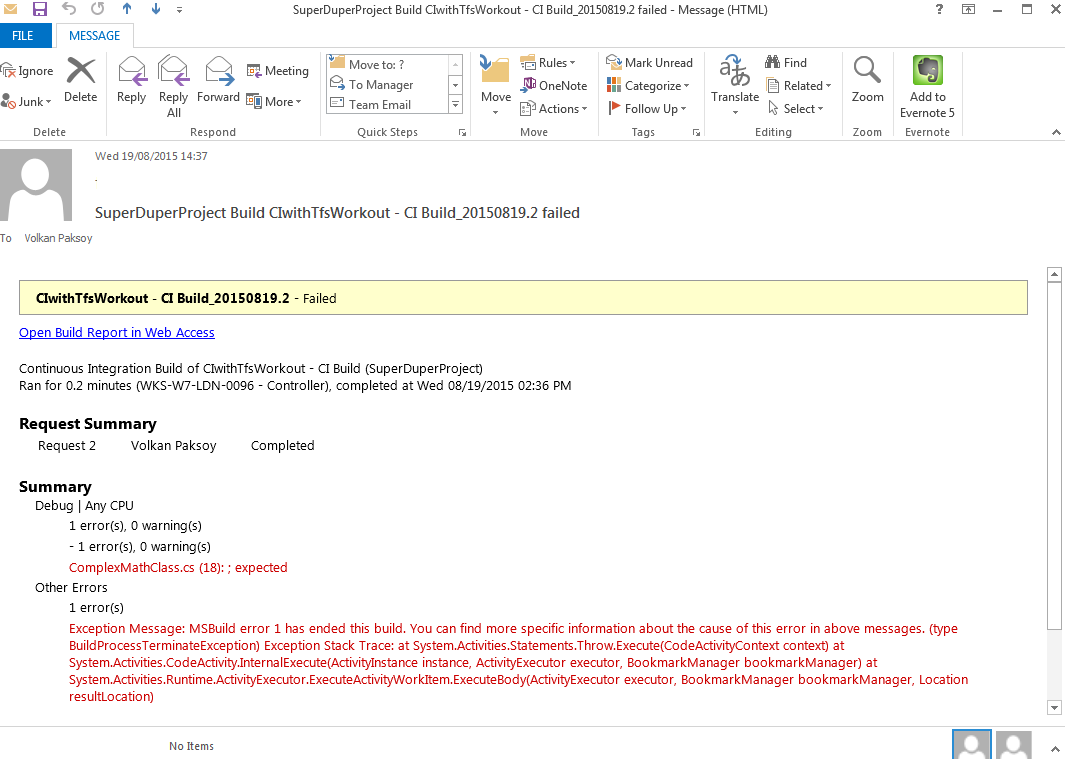1065x759 pixels.
Task: Expand the Follow Up flag menu
Action: click(x=647, y=109)
